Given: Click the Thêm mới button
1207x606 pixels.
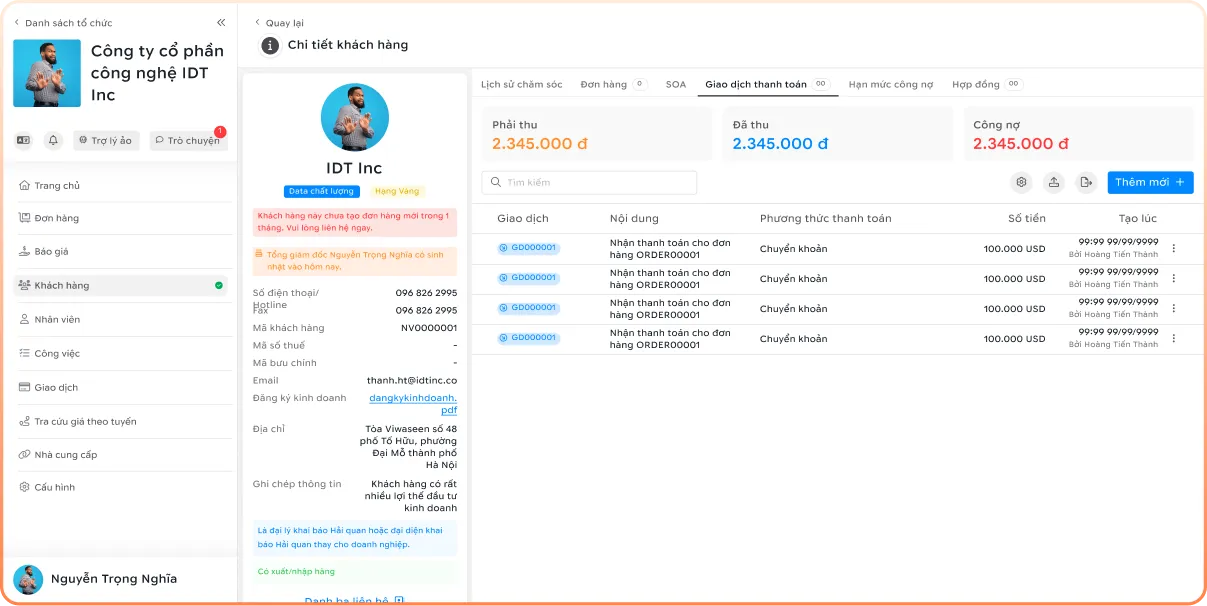Looking at the screenshot, I should point(1150,182).
